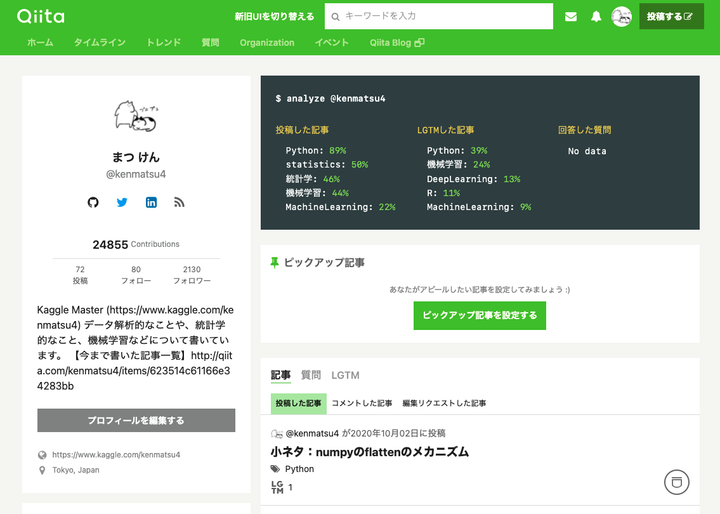The width and height of the screenshot is (720, 514).
Task: Click the R: 11% stat
Action: pos(443,193)
